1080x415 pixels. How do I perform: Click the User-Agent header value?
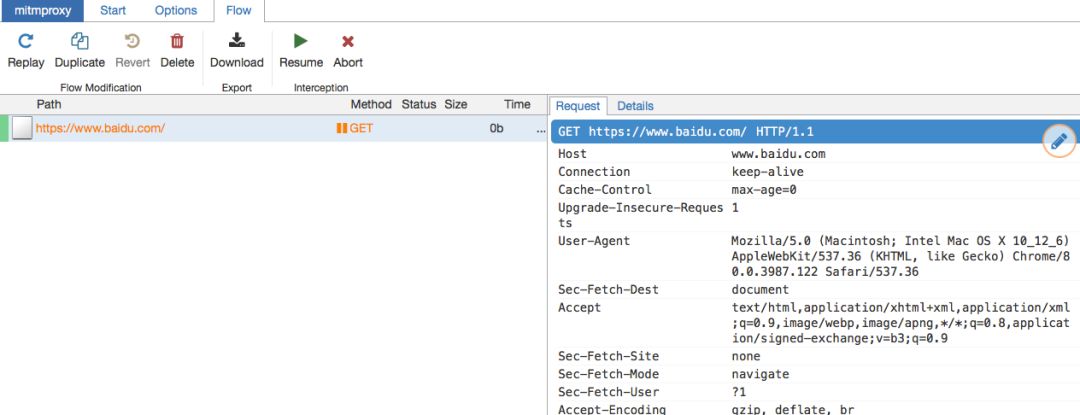coord(902,256)
